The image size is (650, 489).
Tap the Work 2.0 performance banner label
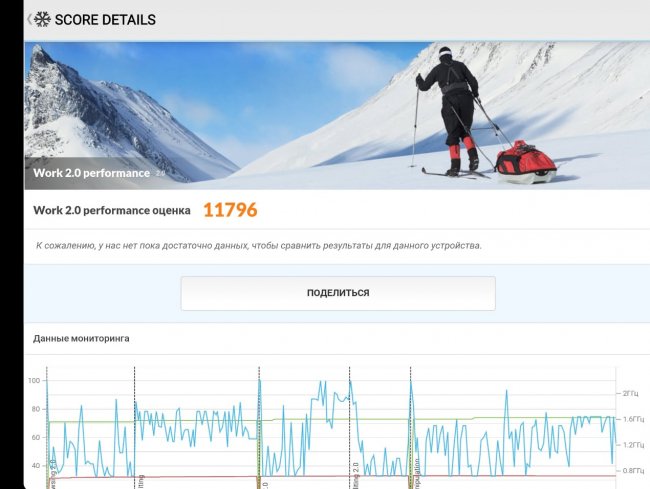91,173
